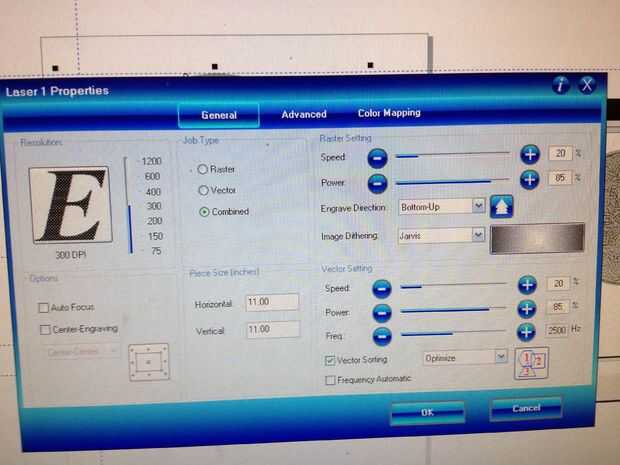Open the Image Dithering dropdown
620x465 pixels.
pos(441,236)
